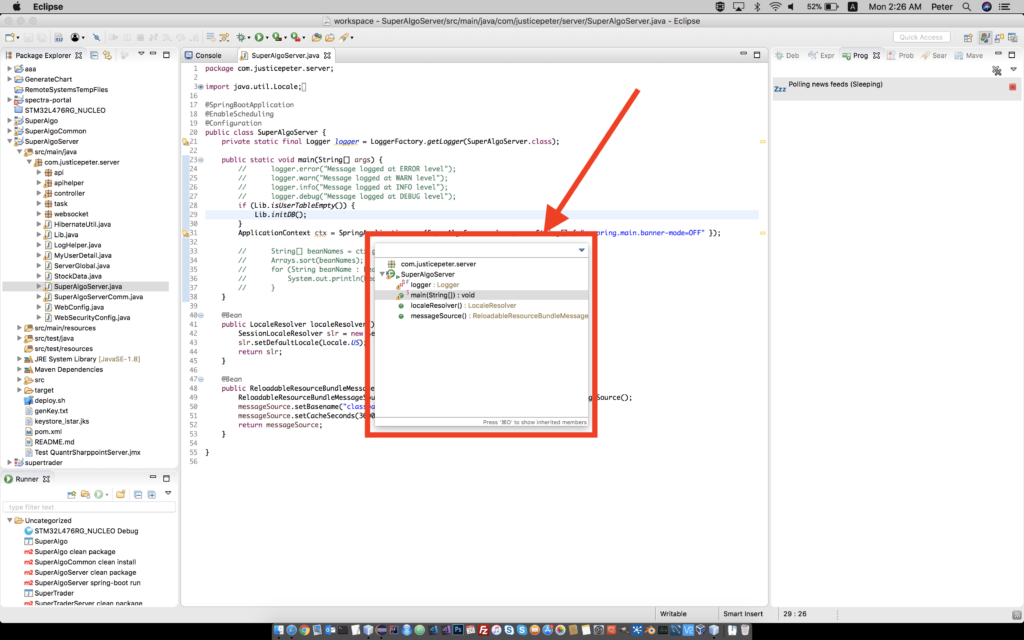This screenshot has width=1024, height=640.
Task: Select HibernateUtil.java in Package Explorer
Action: (x=82, y=224)
